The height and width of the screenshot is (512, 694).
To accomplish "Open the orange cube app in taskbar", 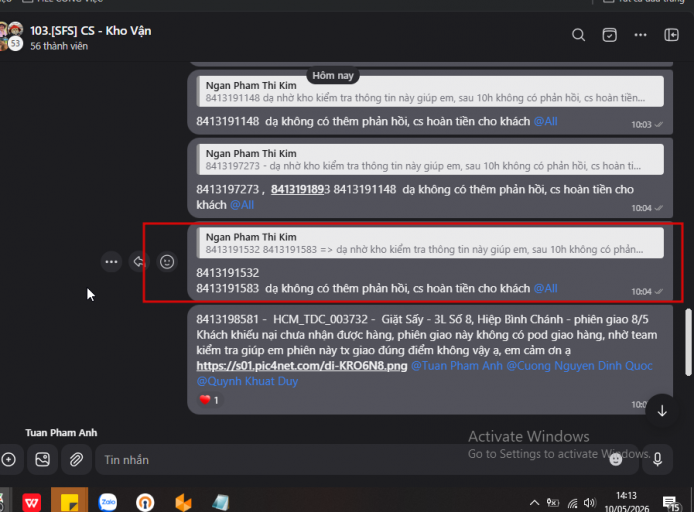I will [183, 502].
